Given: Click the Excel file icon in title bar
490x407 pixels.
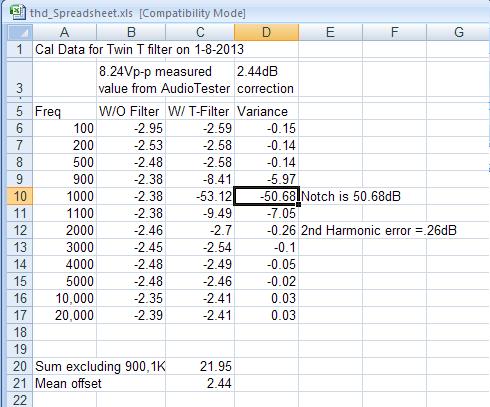Looking at the screenshot, I should coord(17,12).
